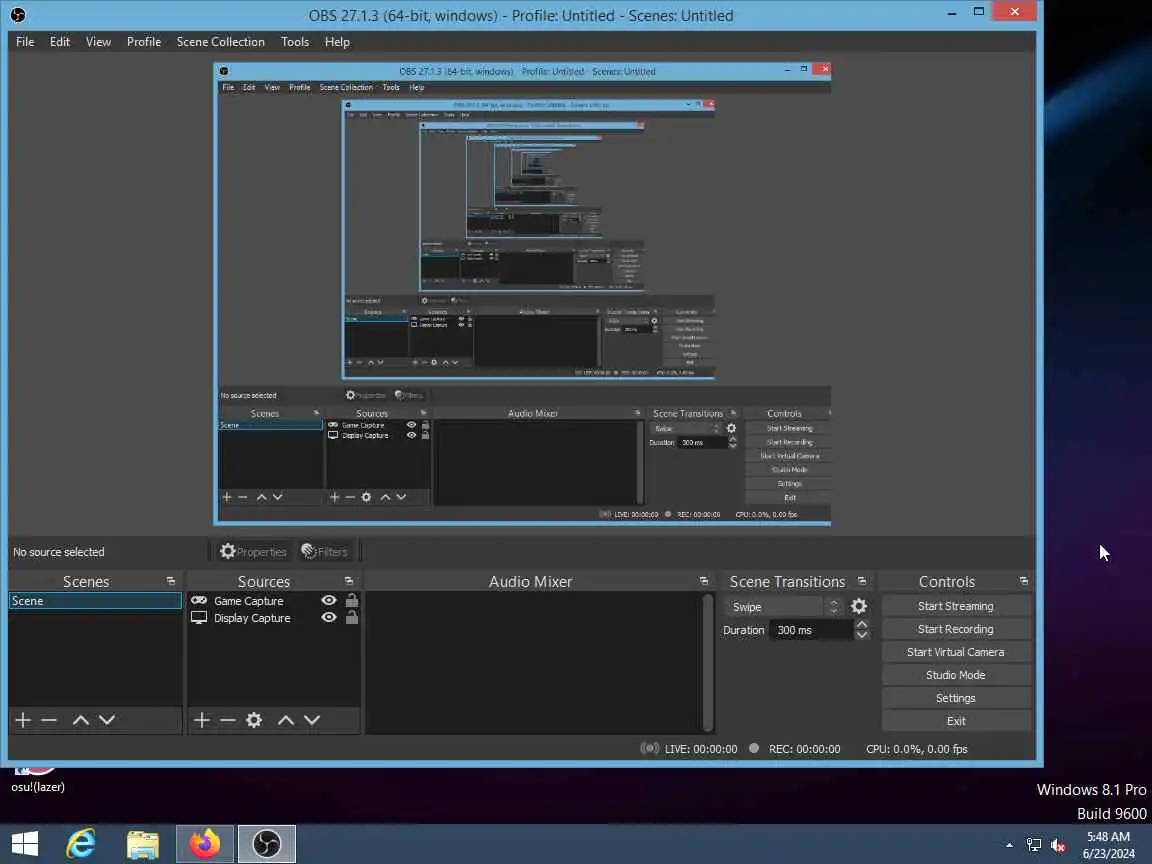
Task: Open the File menu
Action: pos(25,42)
